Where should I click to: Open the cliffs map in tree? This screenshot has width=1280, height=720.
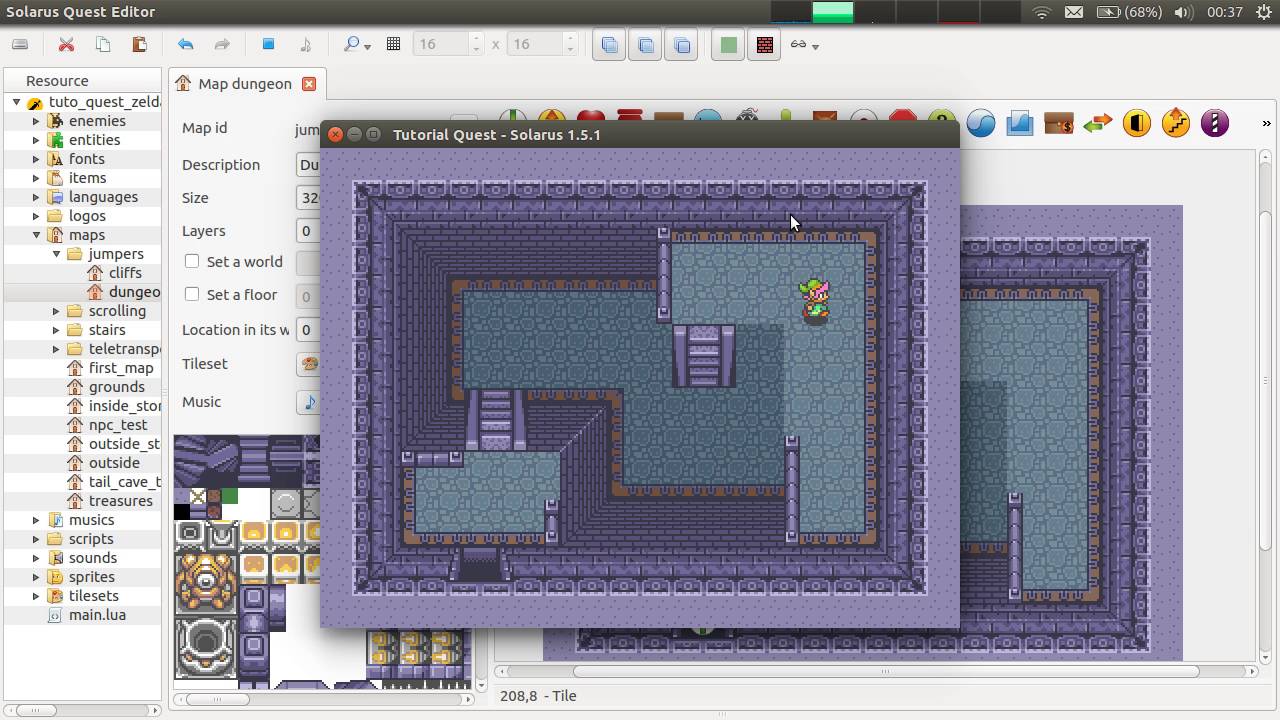125,273
